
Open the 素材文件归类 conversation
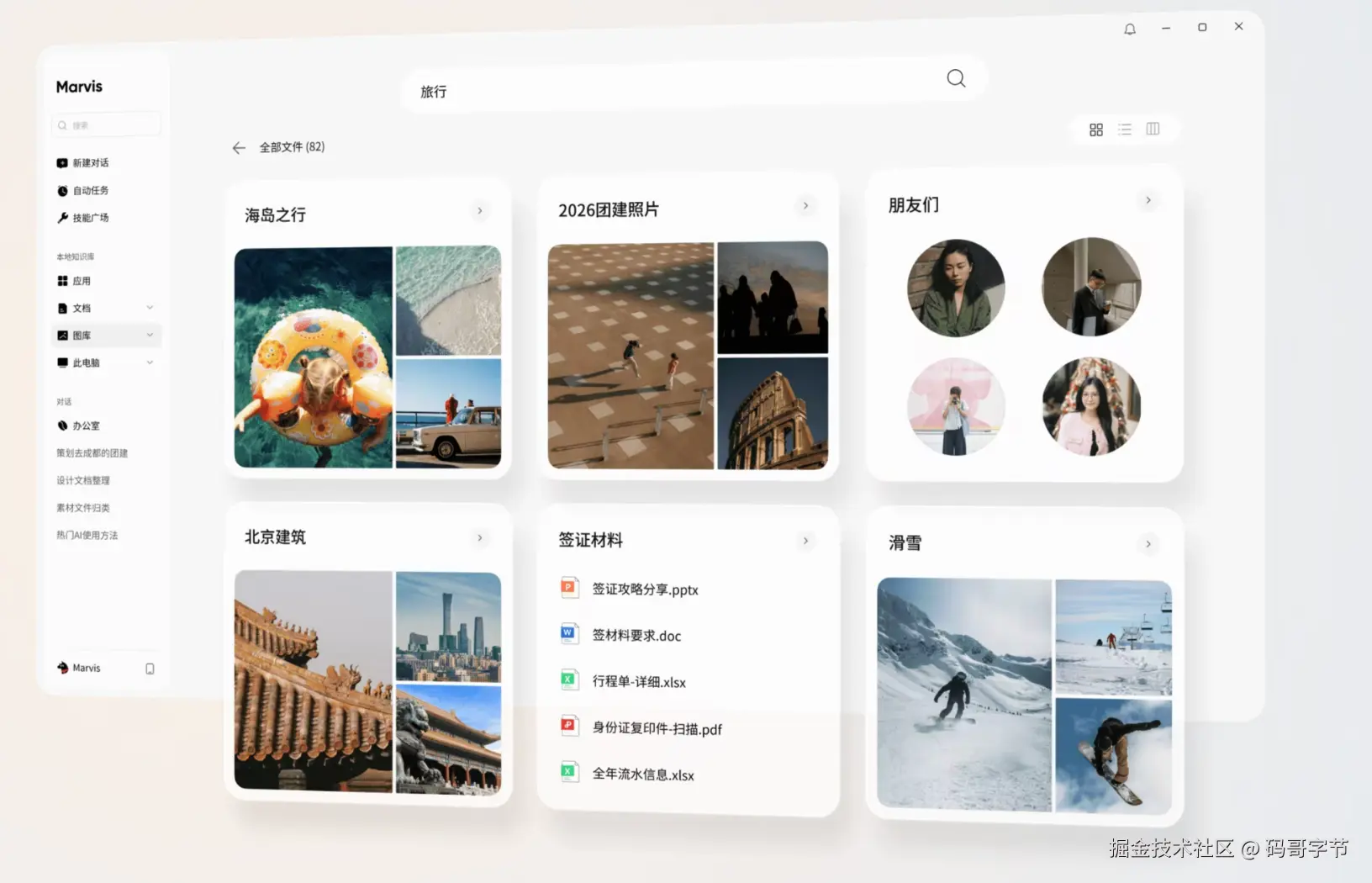[x=83, y=508]
